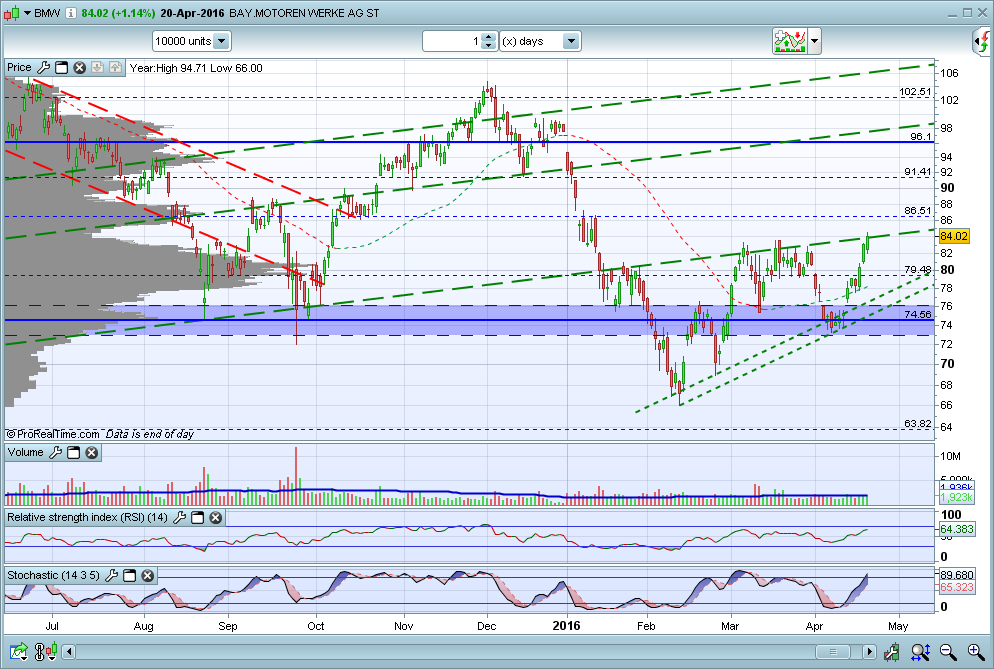Open Stochastic indicator wrench settings
Screen dimensions: 994x669
(x=112, y=575)
